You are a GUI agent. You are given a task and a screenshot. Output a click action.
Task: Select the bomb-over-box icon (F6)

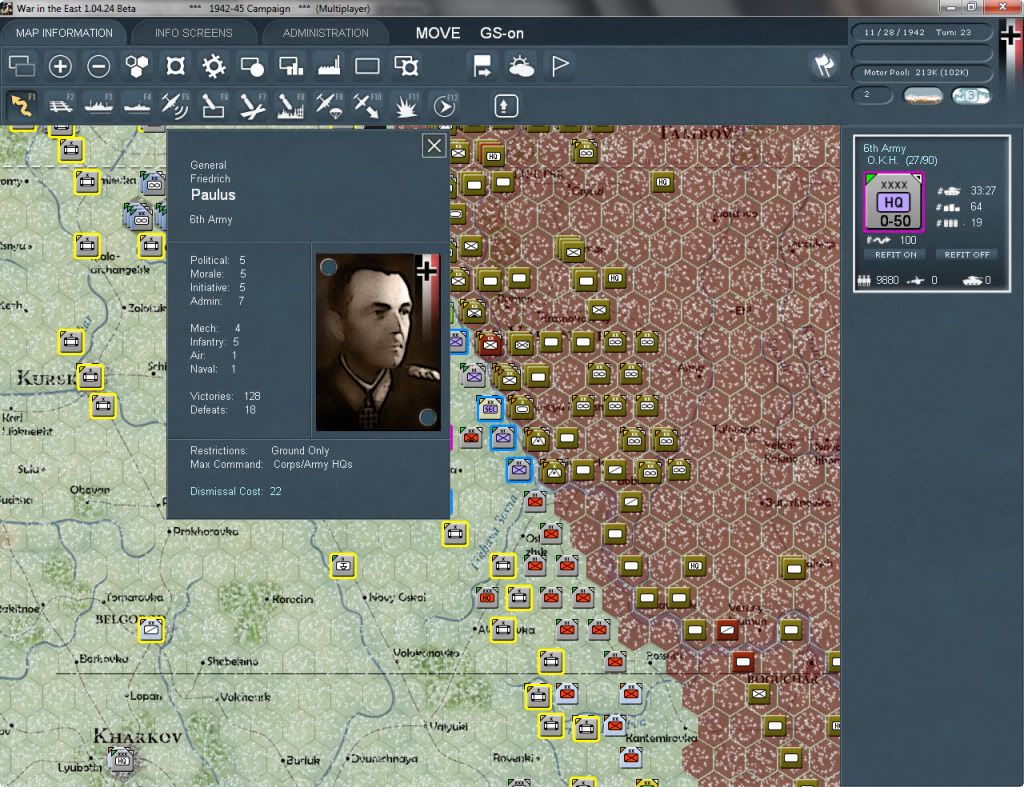214,105
